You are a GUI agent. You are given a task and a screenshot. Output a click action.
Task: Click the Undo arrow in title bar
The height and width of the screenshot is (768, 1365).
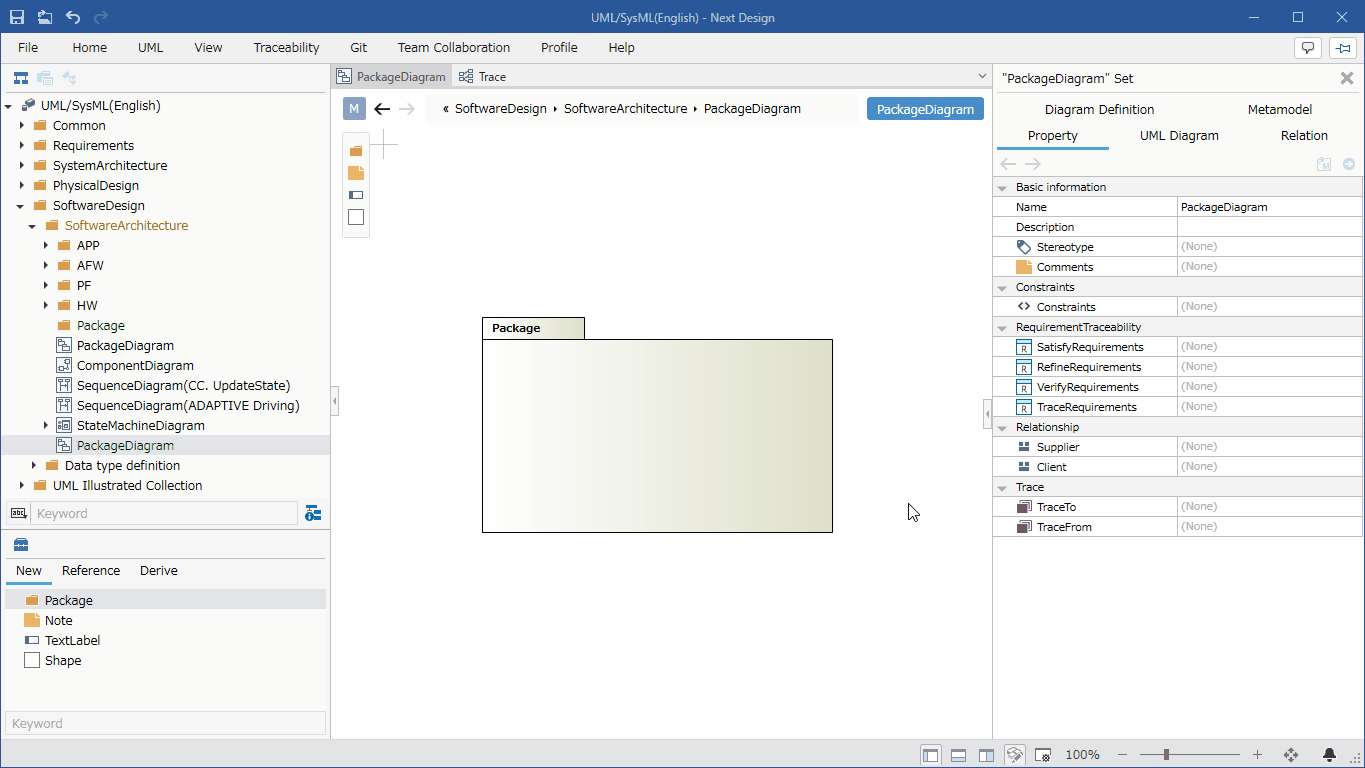(x=73, y=17)
